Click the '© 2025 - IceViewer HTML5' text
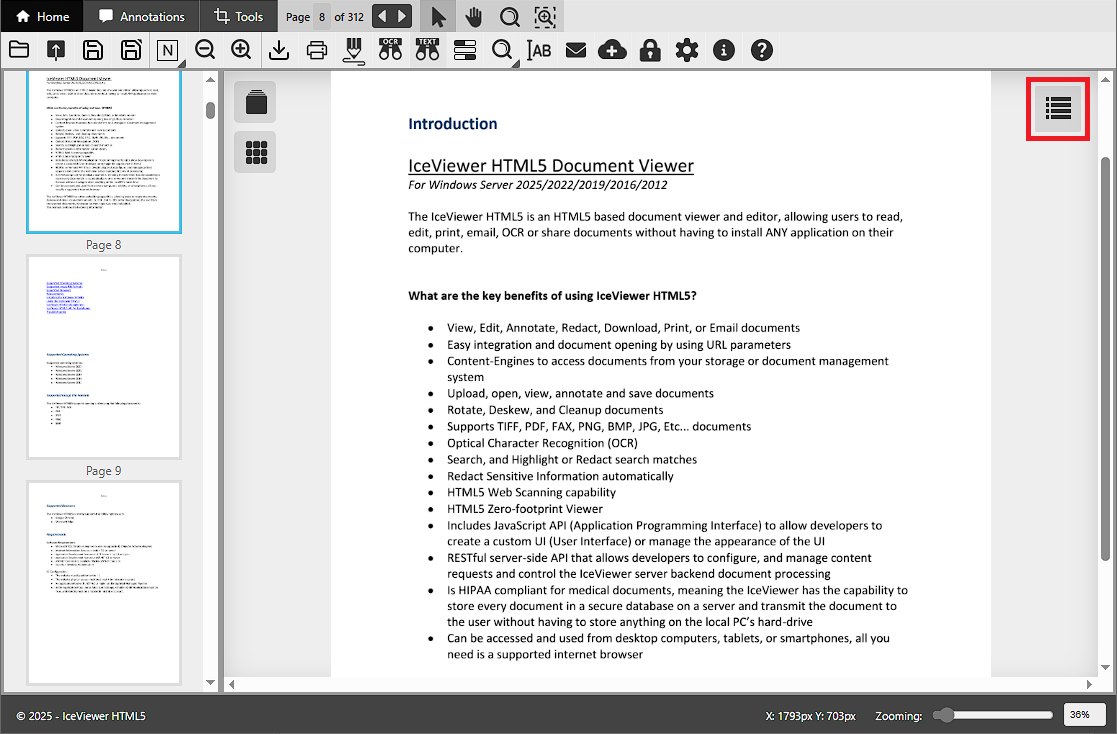This screenshot has height=734, width=1117. point(81,715)
